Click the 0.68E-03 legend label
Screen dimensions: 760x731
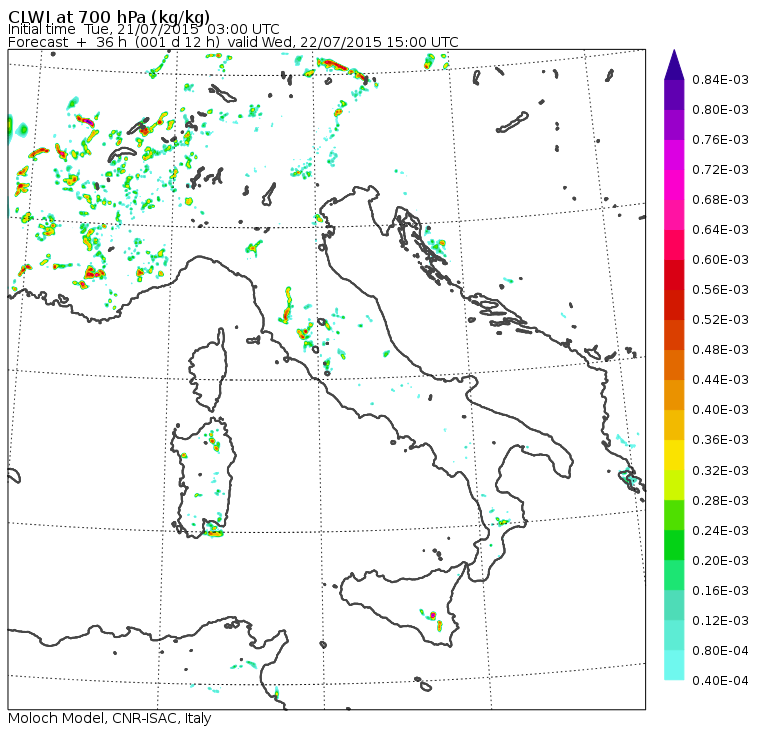(x=720, y=200)
